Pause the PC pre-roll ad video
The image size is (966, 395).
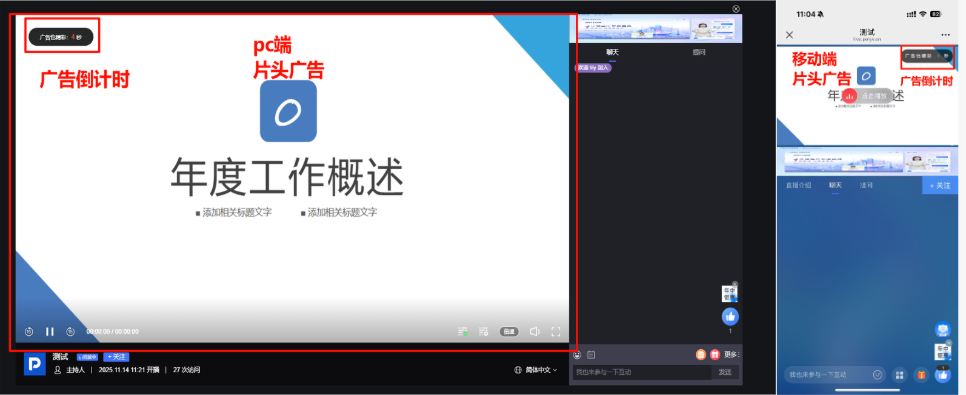pos(50,332)
